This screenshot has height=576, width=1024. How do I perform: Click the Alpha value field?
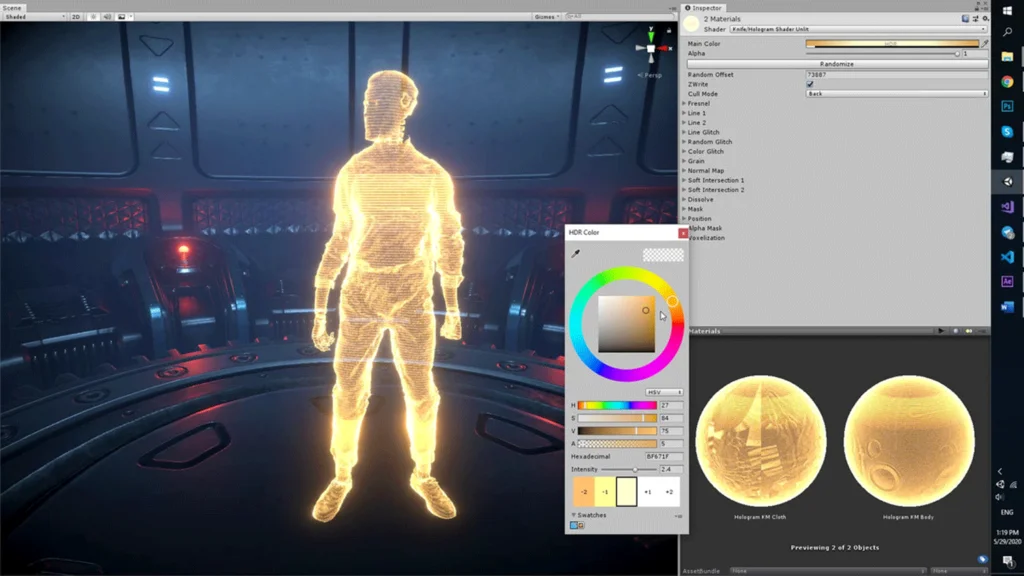coord(974,54)
